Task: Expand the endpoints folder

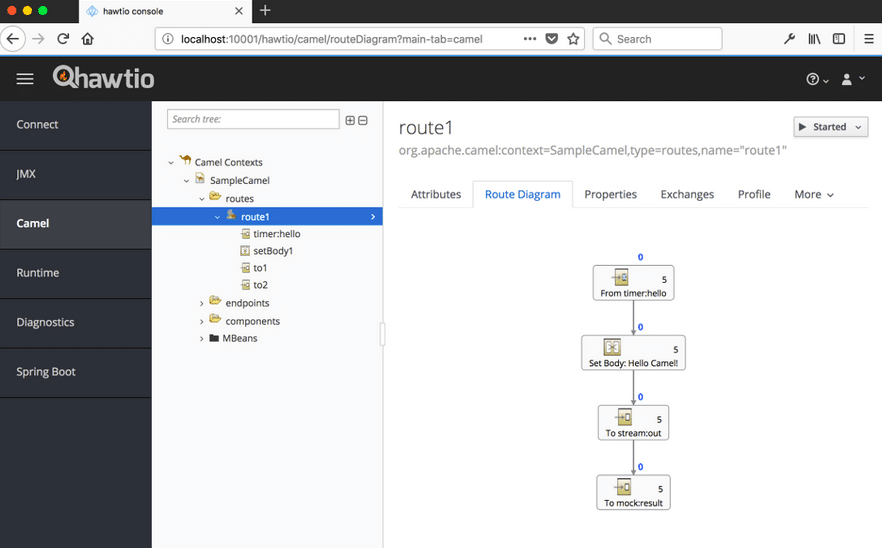Action: (x=201, y=303)
